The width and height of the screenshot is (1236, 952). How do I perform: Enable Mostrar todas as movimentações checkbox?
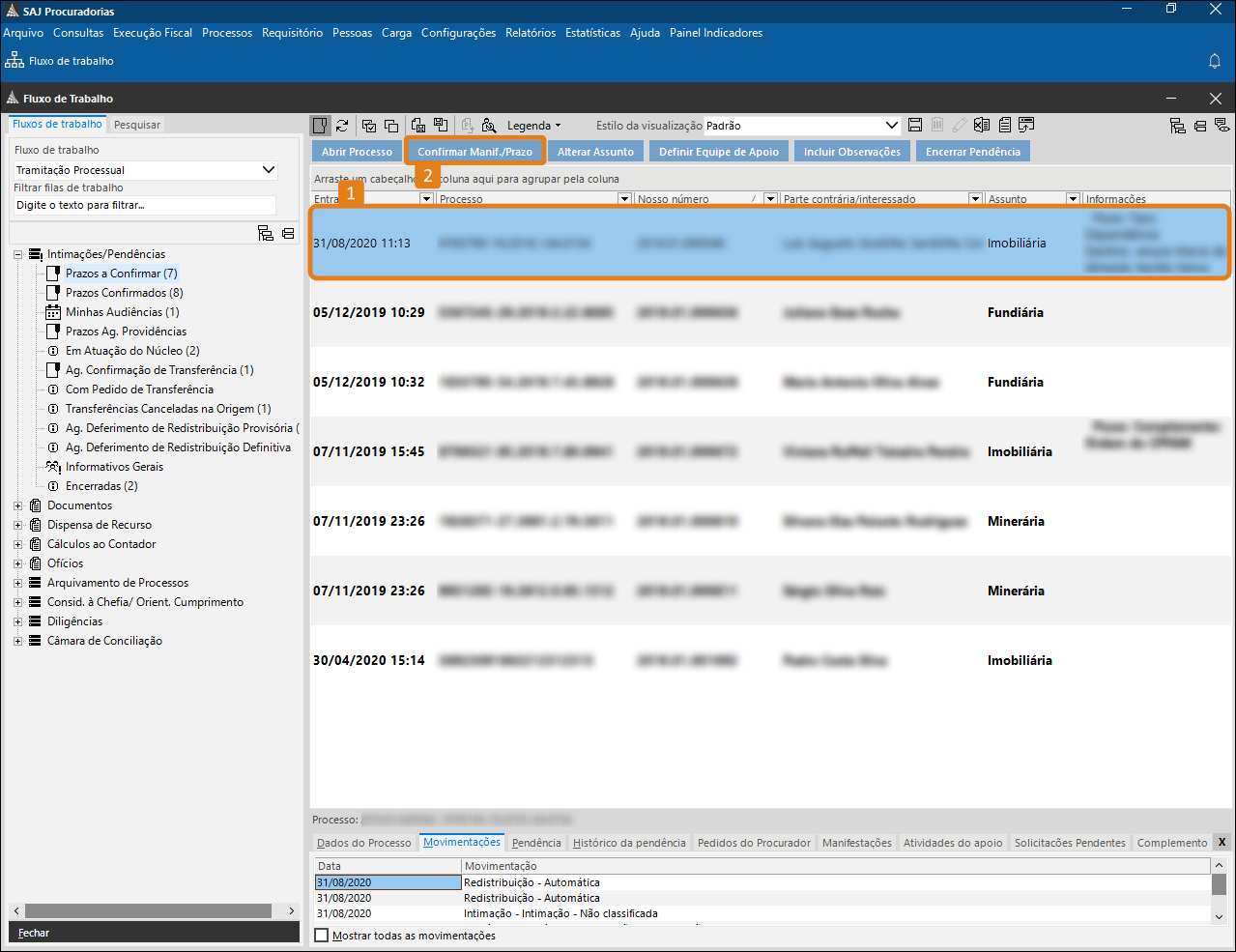point(323,936)
